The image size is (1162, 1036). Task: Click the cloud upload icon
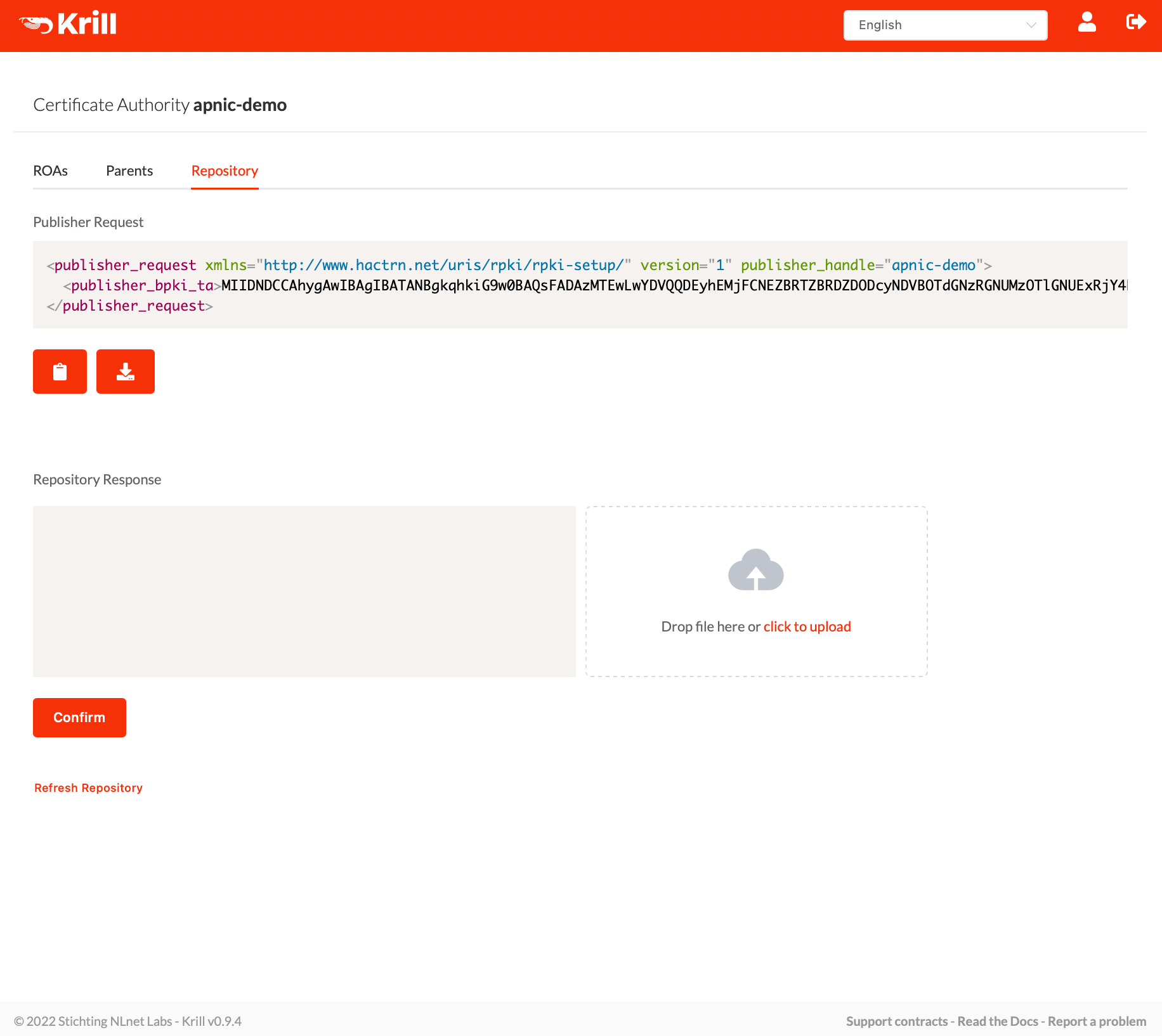pos(756,569)
